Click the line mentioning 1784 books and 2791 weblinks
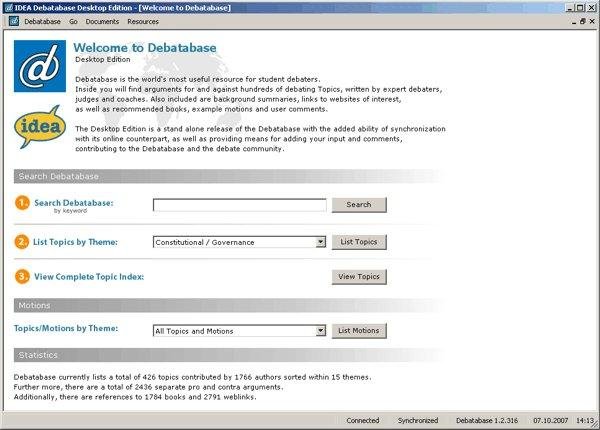Image resolution: width=600 pixels, height=430 pixels. tap(135, 397)
